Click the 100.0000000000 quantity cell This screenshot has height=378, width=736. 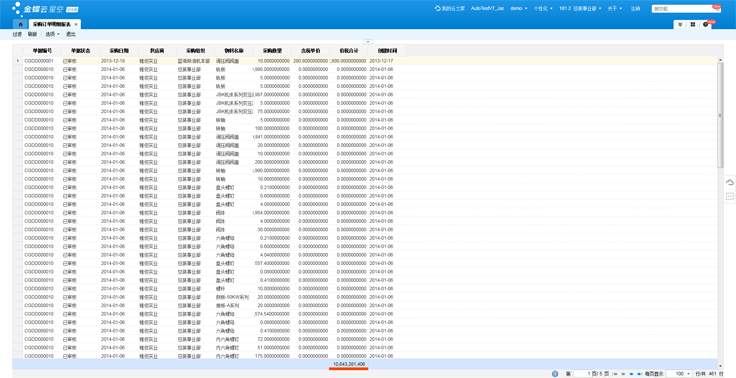tap(272, 128)
